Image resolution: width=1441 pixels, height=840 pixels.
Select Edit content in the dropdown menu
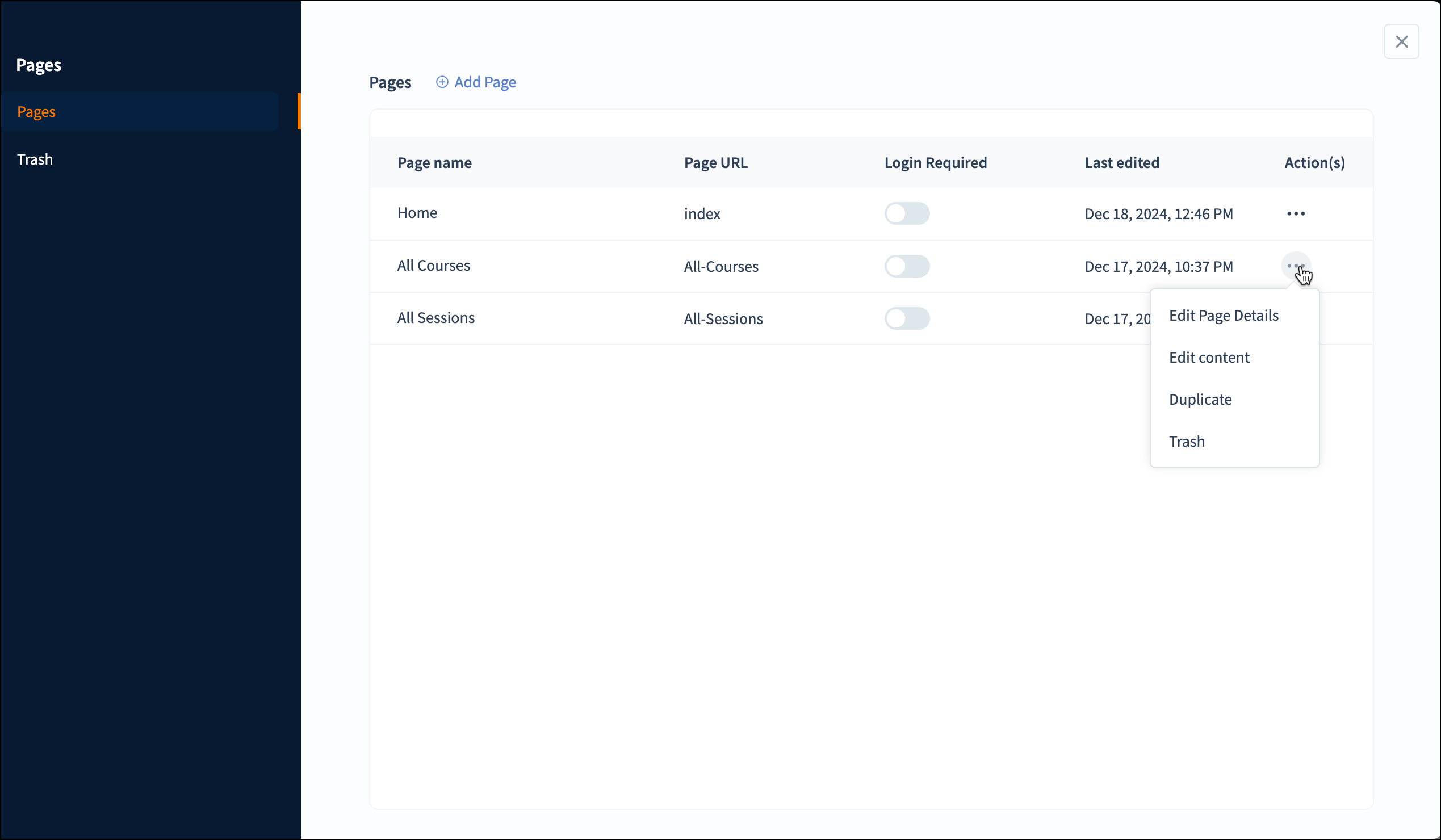[x=1209, y=357]
